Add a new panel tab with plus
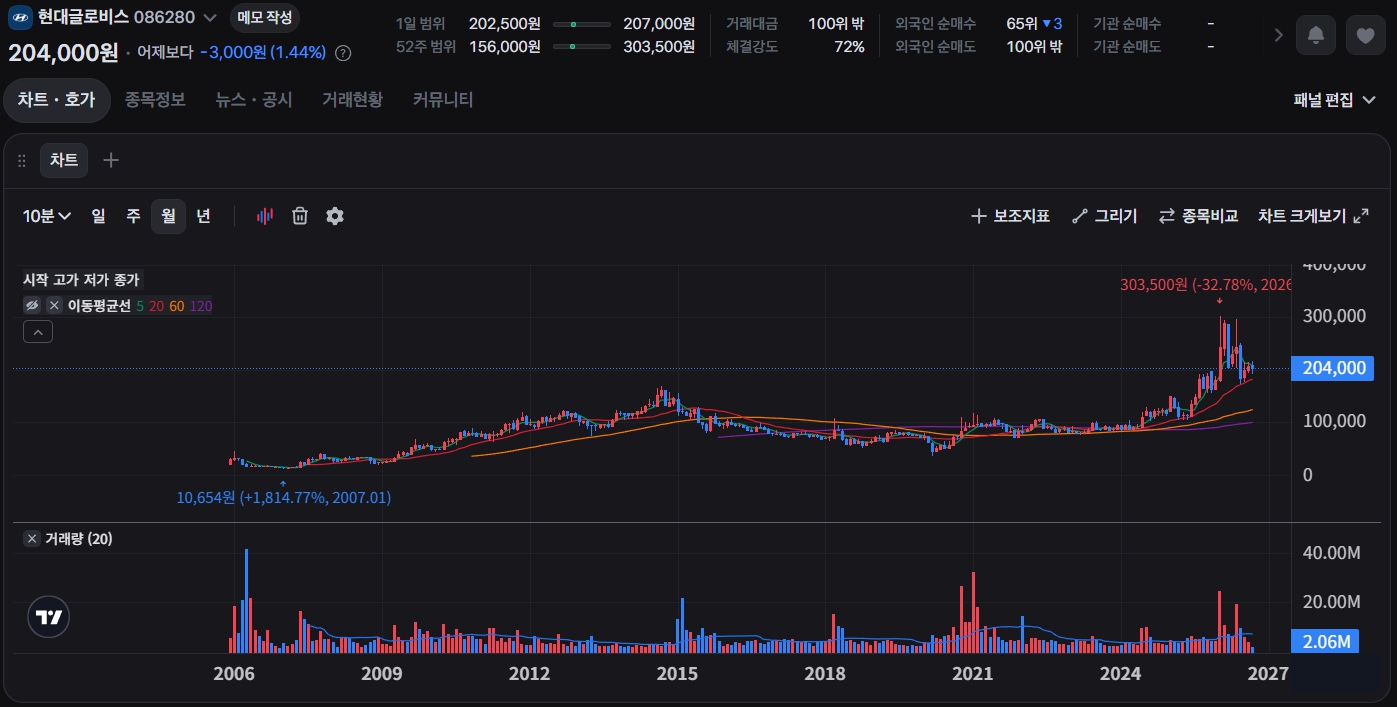 pos(111,160)
